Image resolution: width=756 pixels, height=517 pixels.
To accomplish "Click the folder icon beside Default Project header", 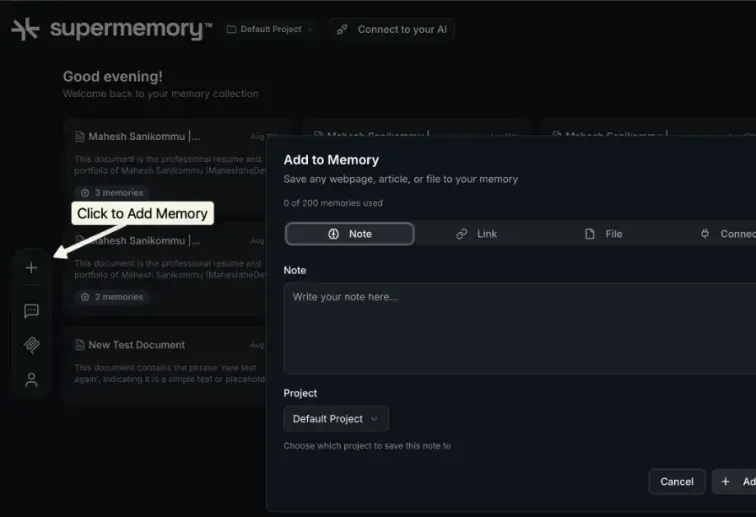I will [x=232, y=30].
